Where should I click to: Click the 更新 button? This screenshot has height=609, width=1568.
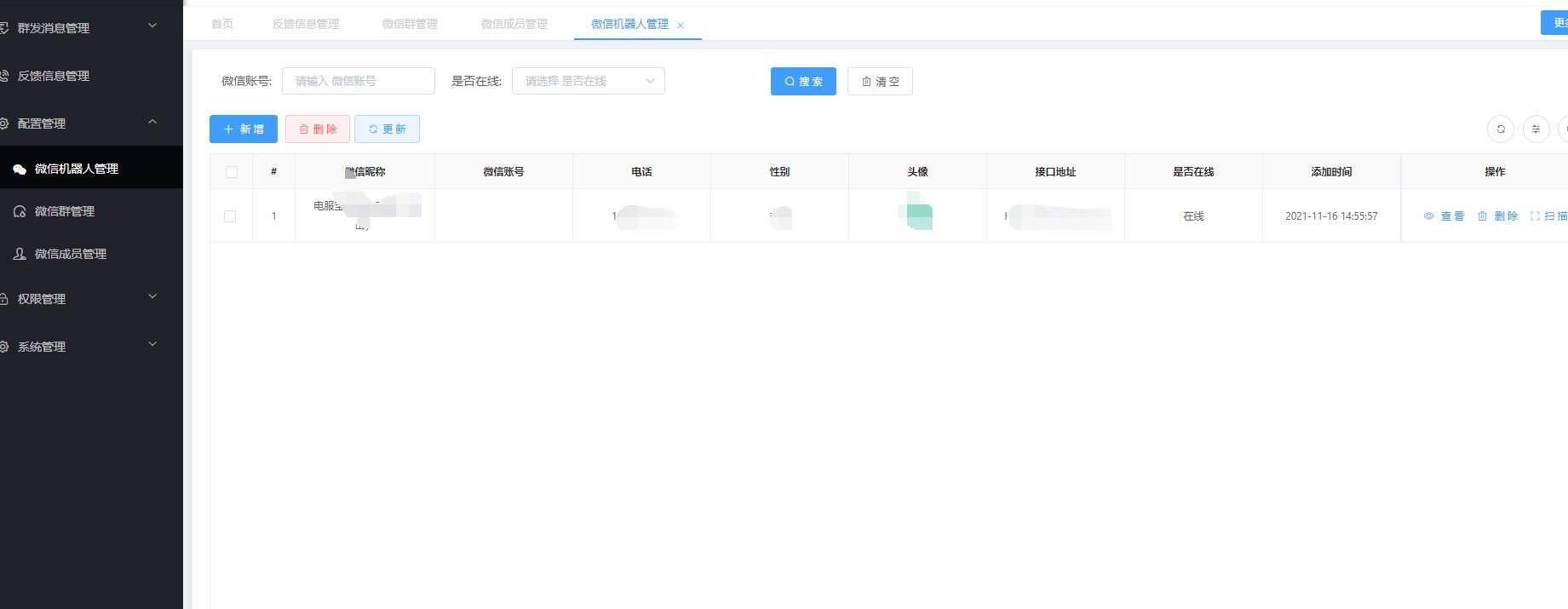tap(387, 129)
